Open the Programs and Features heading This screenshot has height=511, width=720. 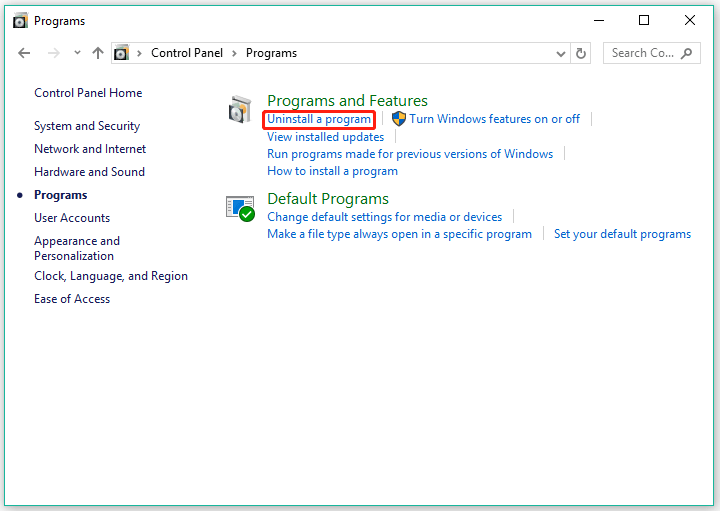pyautogui.click(x=347, y=101)
